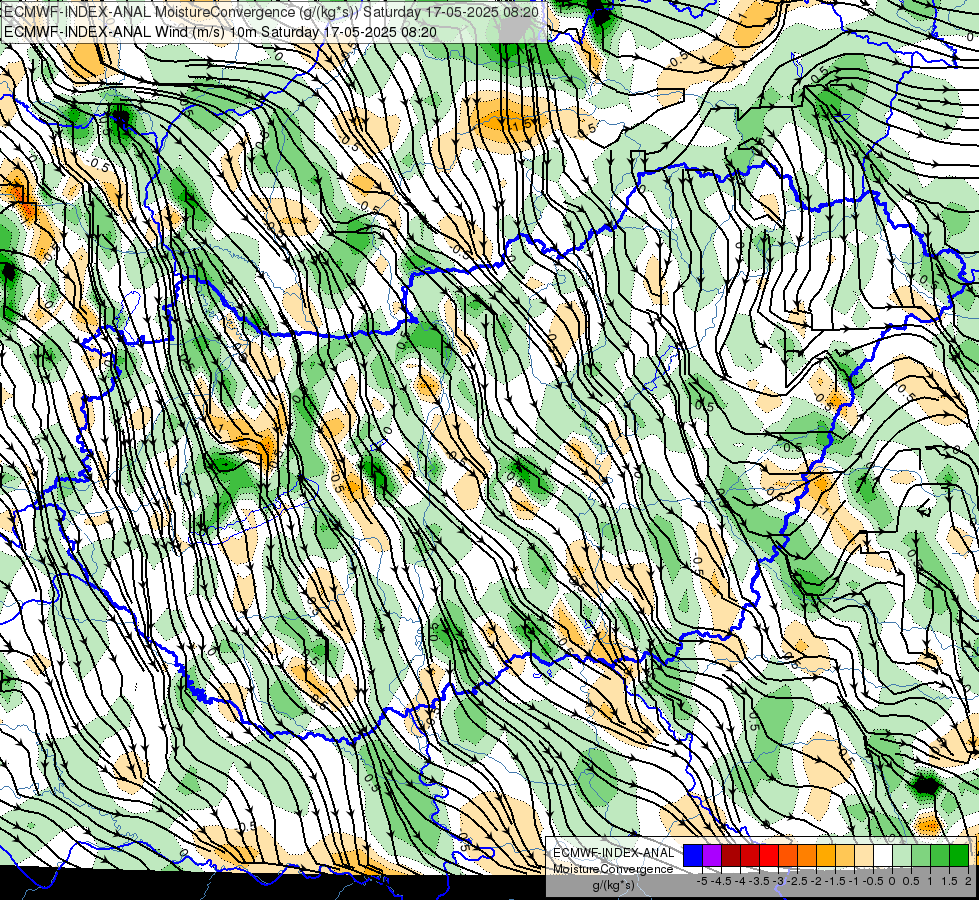Click the Wind (m/s) 10m title line

220,32
